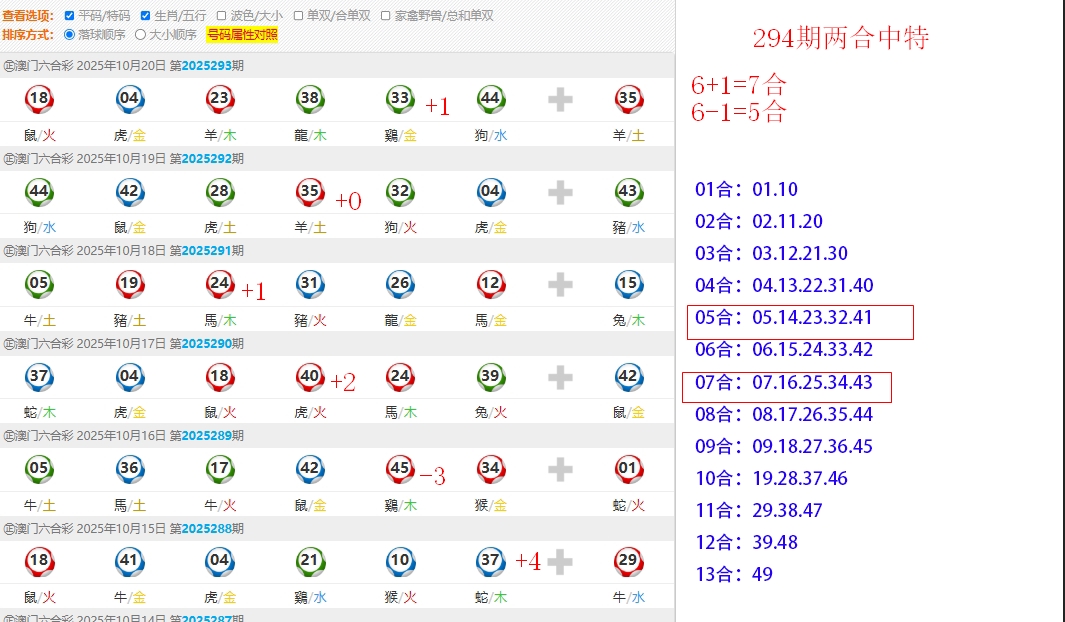Click blue ball 41 in period 2025288
The height and width of the screenshot is (622, 1065).
point(129,561)
